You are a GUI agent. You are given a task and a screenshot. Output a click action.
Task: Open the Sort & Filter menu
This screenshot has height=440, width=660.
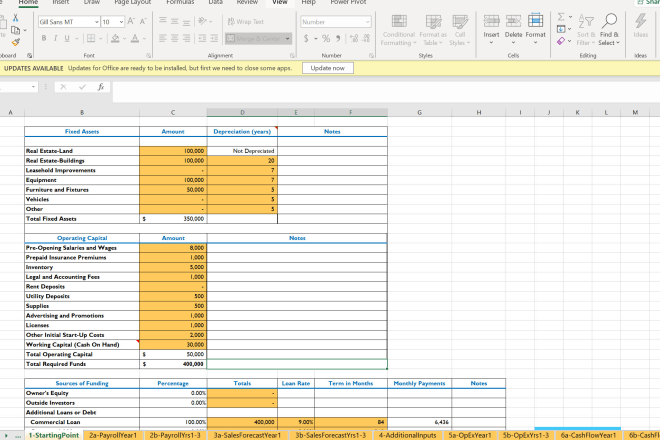585,30
